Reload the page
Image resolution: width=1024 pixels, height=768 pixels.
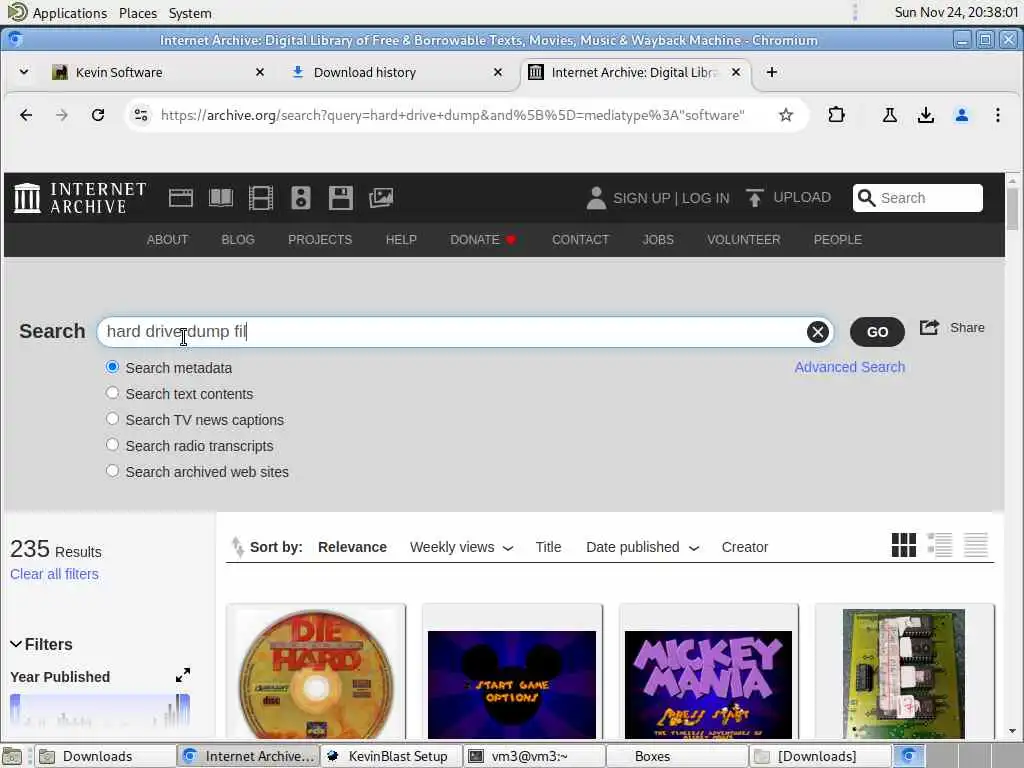(98, 116)
